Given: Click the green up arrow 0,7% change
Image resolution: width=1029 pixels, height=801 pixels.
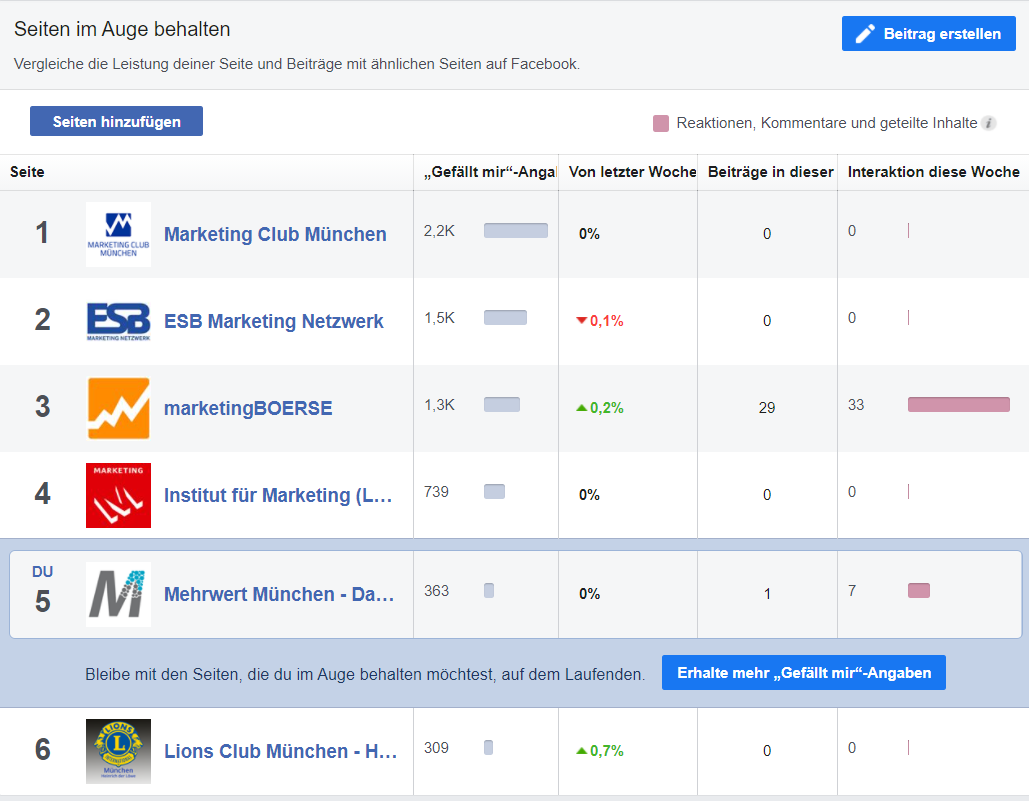Looking at the screenshot, I should pos(600,751).
